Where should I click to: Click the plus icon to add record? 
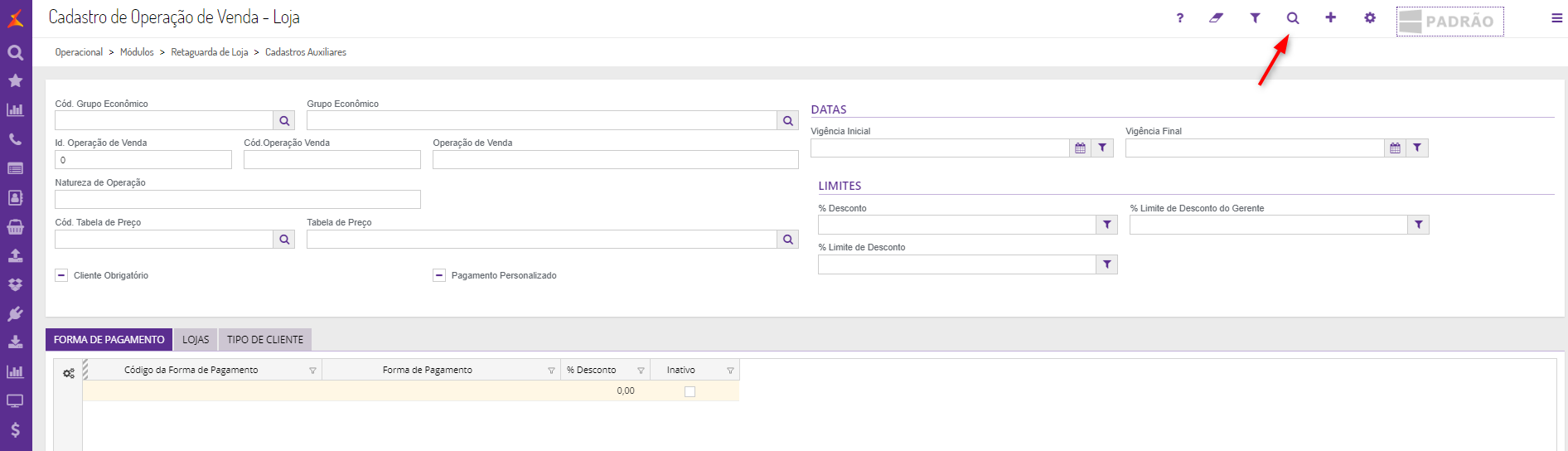pyautogui.click(x=1330, y=17)
